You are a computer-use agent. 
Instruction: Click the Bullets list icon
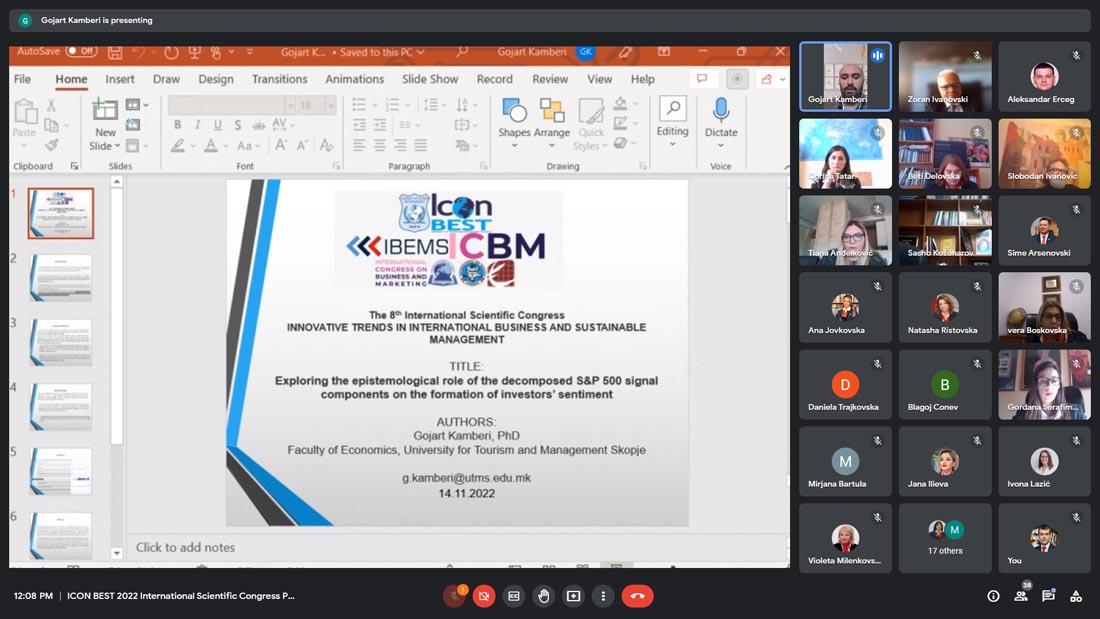click(359, 105)
